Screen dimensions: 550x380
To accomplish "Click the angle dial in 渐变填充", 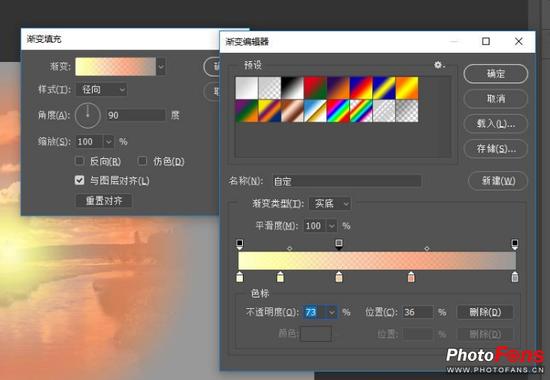I will click(88, 115).
